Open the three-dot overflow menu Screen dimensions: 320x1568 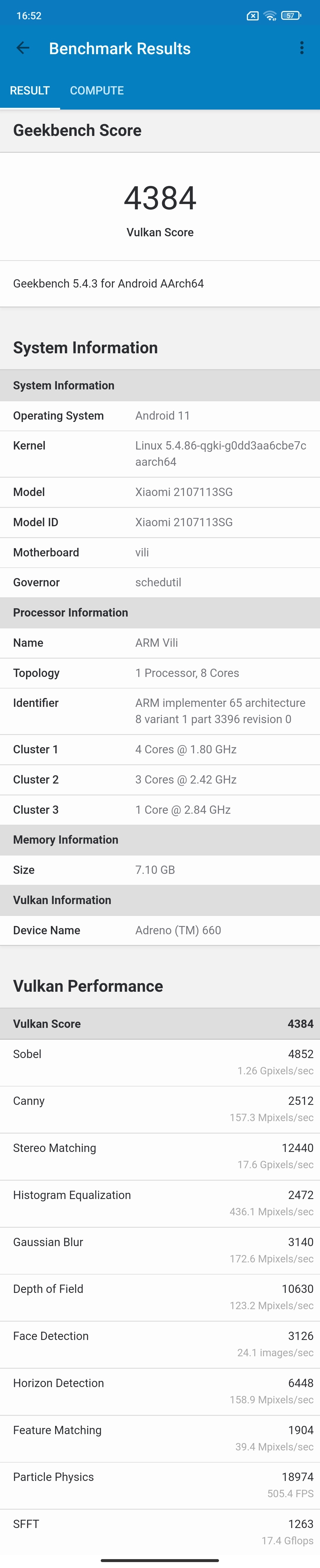click(301, 48)
